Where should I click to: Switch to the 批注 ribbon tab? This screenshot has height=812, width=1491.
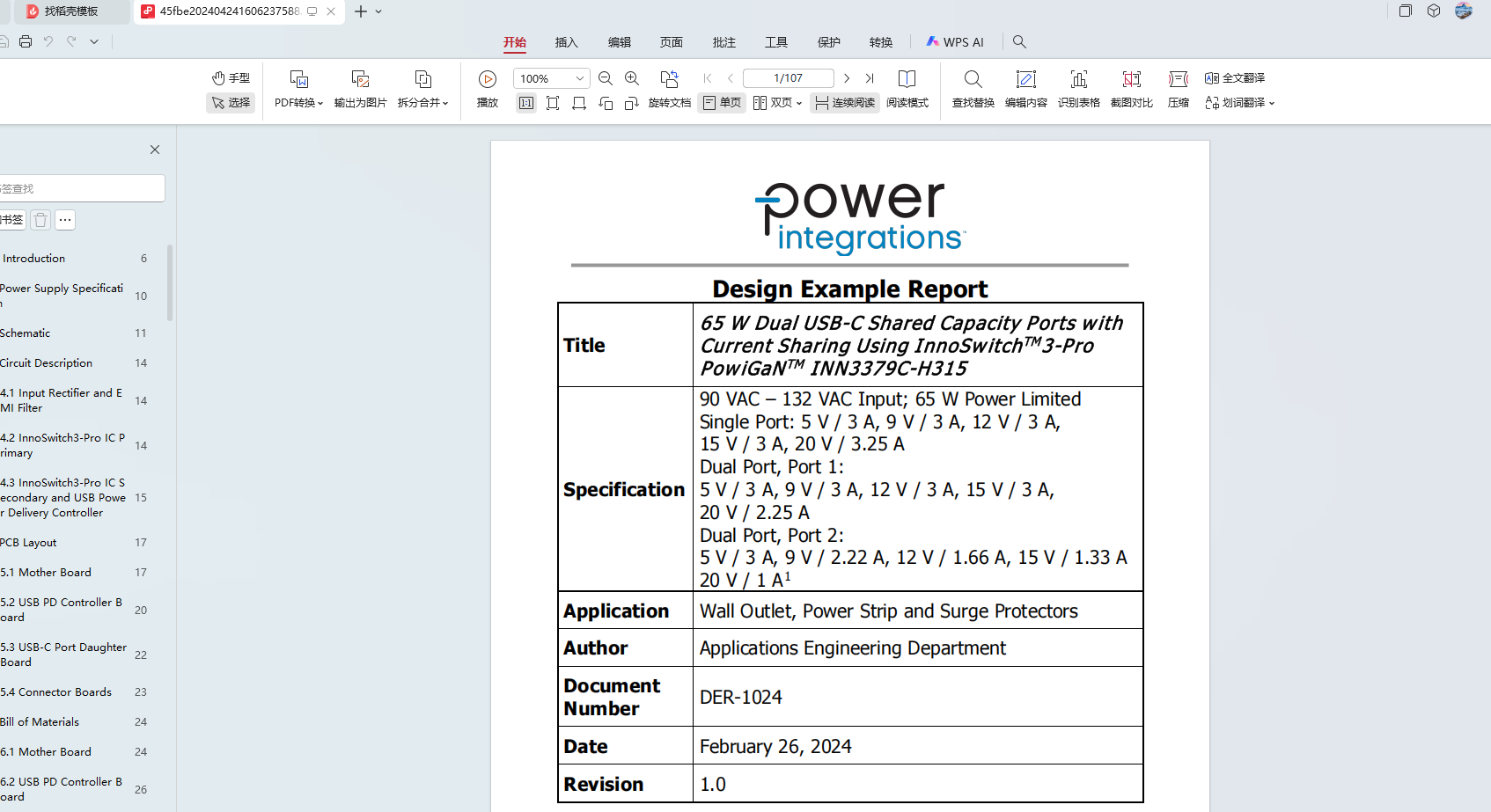pos(724,42)
